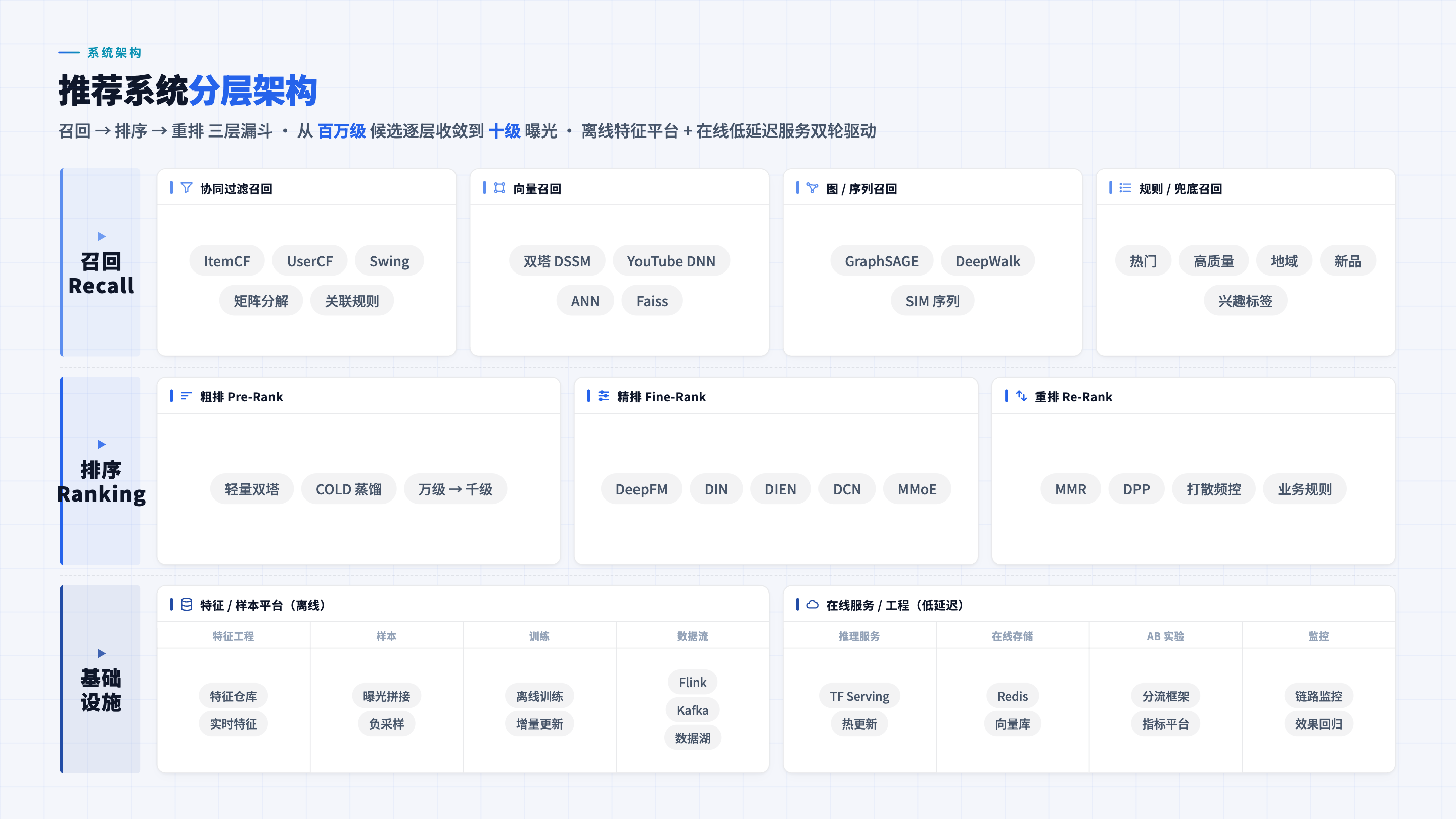Click the 万级 → 千级 tag
Image resolution: width=1456 pixels, height=819 pixels.
tap(456, 489)
